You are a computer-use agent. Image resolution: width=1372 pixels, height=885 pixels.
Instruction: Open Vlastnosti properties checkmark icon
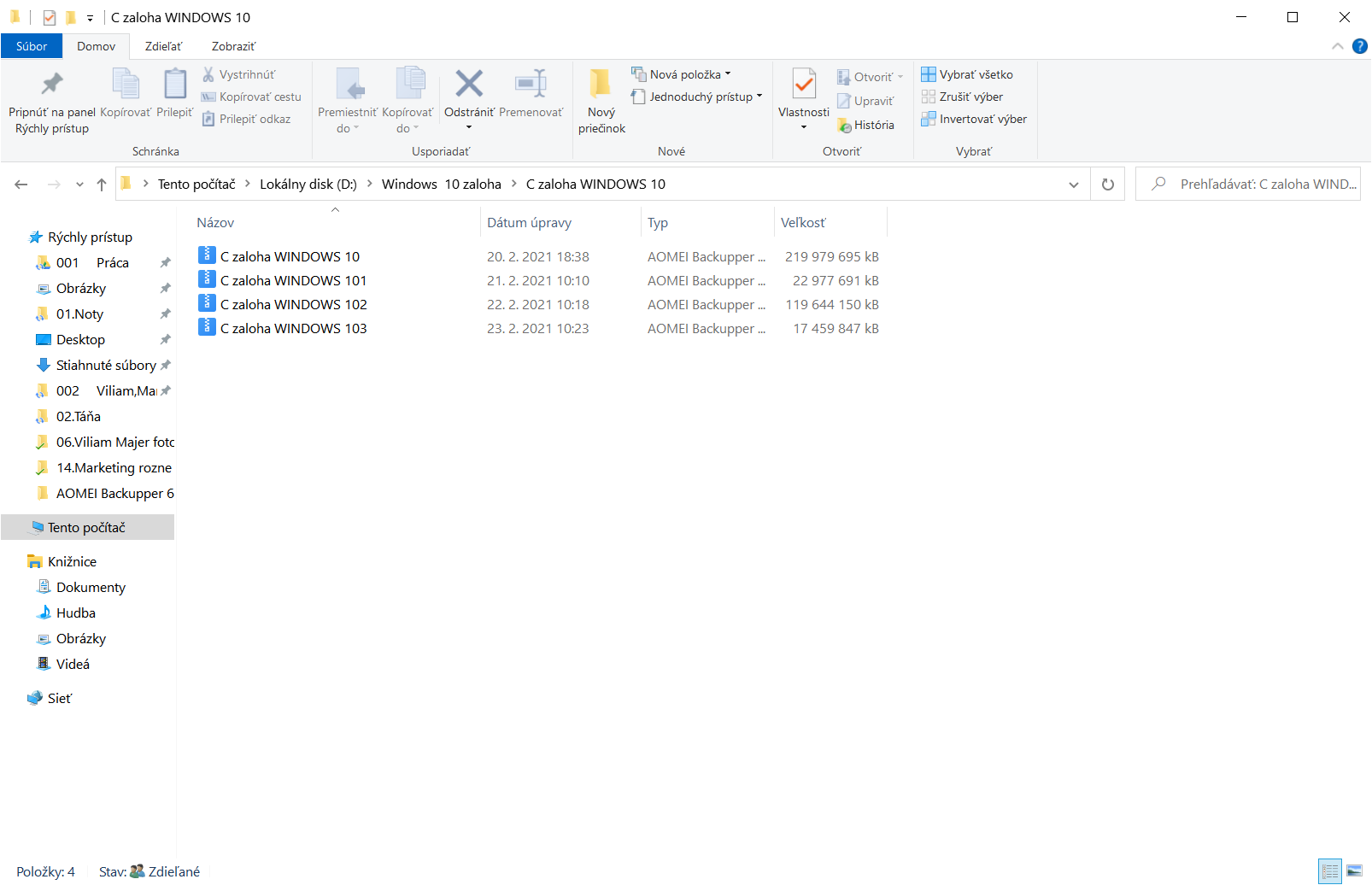[804, 84]
